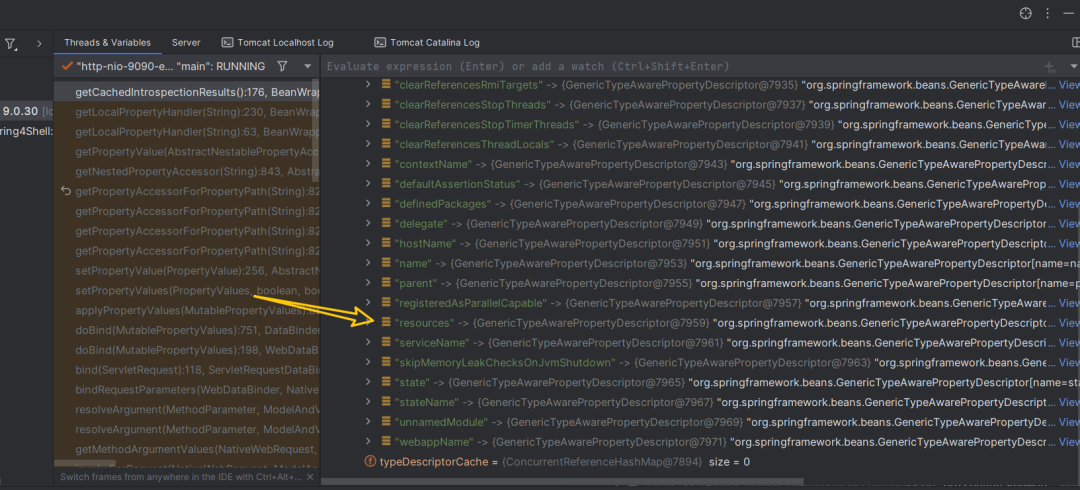
Task: Expand the "clearReferencesStopTimerThreads" entry
Action: click(x=368, y=125)
